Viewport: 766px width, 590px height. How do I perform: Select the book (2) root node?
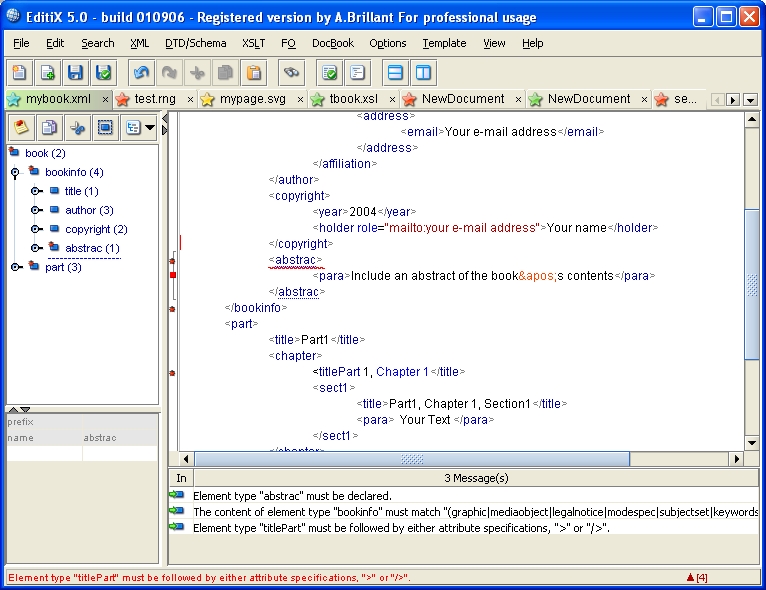pos(45,153)
